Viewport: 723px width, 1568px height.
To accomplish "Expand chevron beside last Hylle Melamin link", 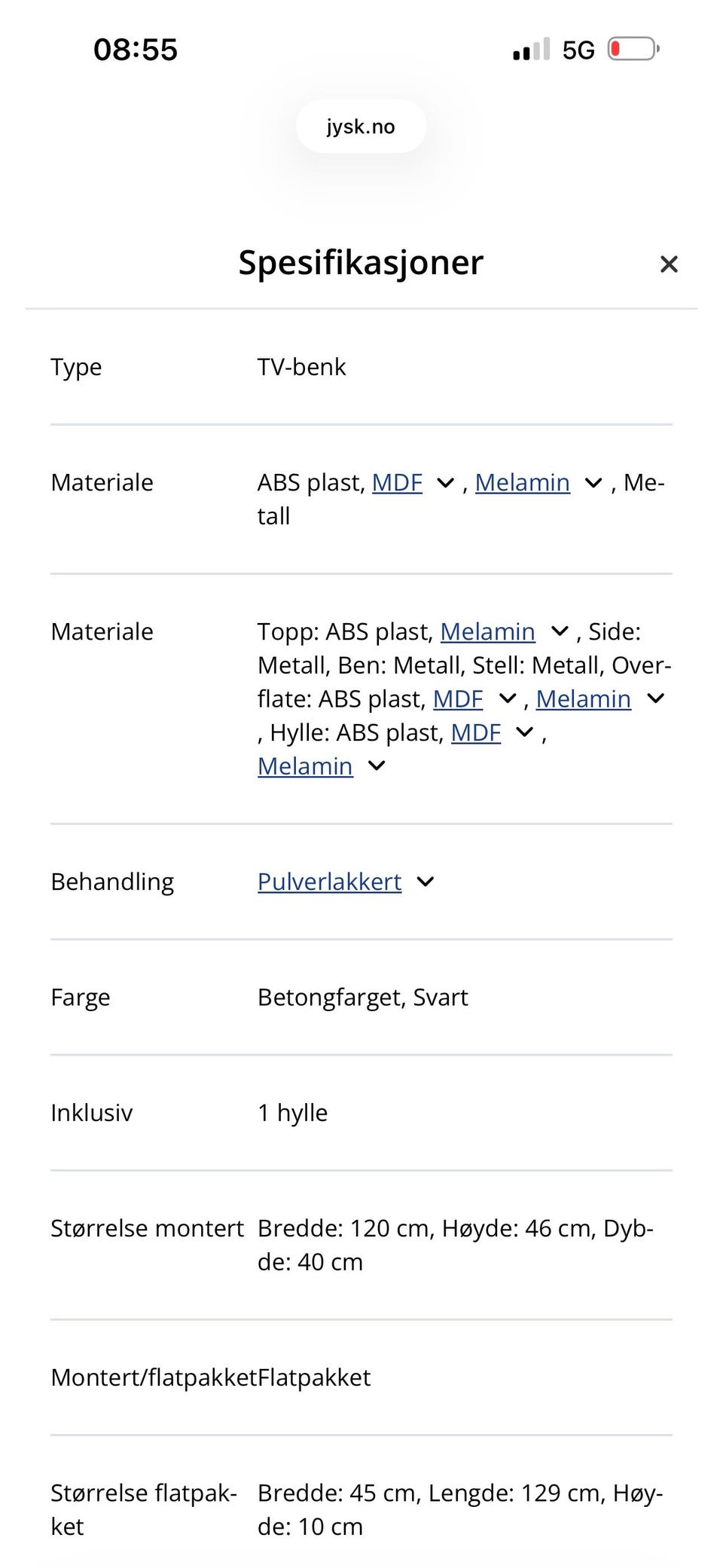I will 377,766.
